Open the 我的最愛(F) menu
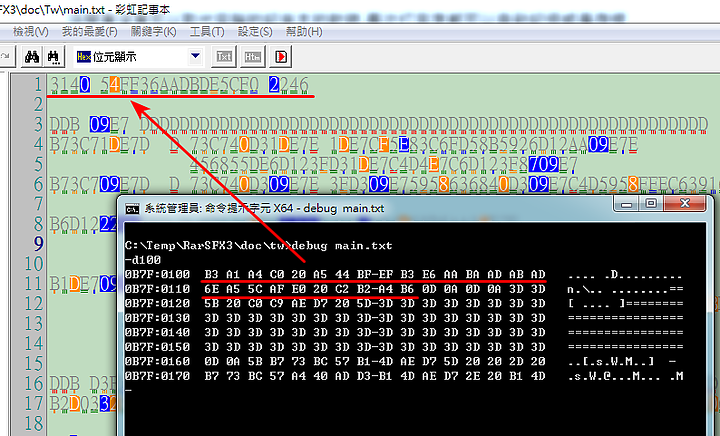The width and height of the screenshot is (720, 436). (90, 32)
